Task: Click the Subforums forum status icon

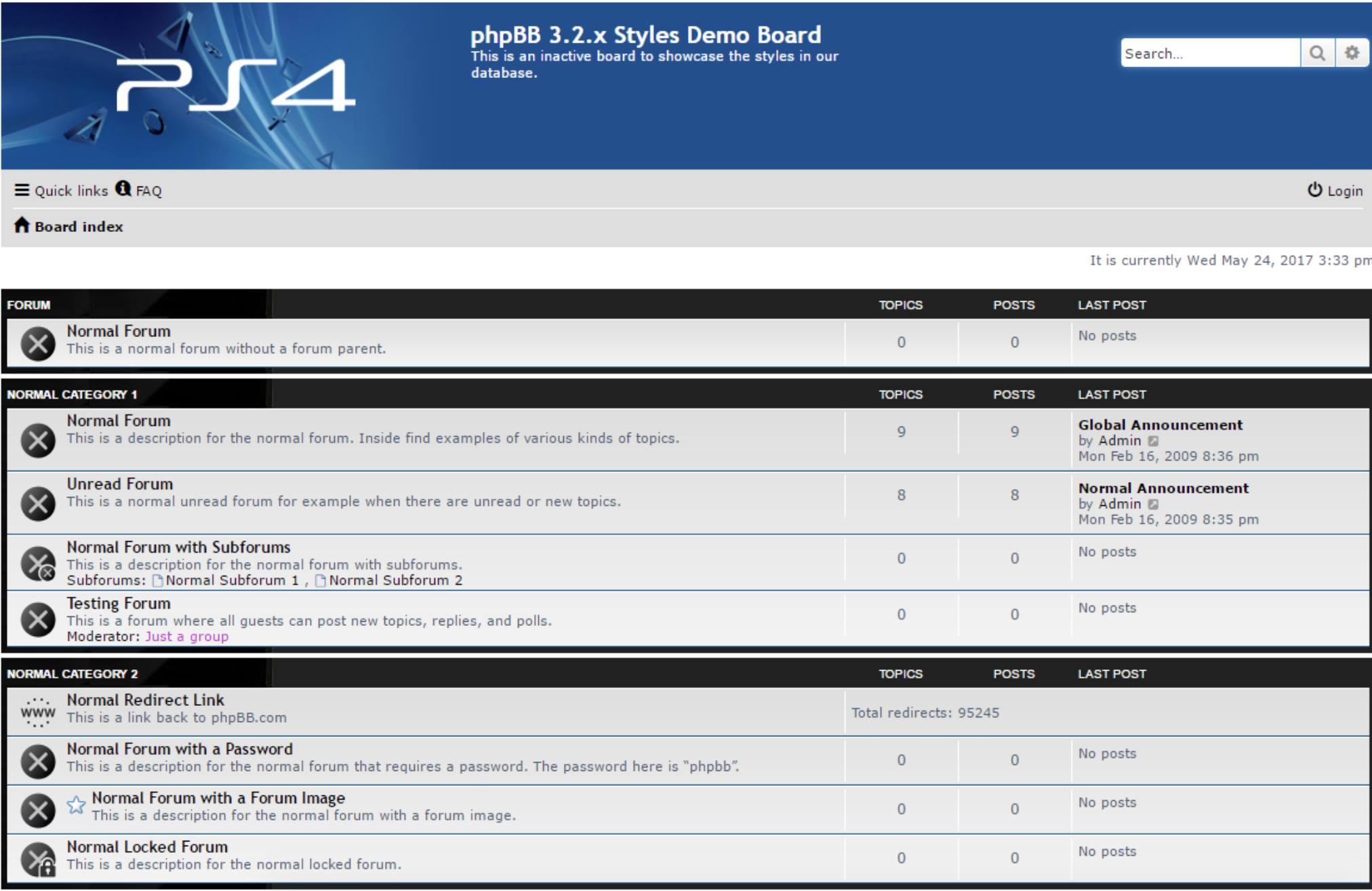Action: [39, 564]
